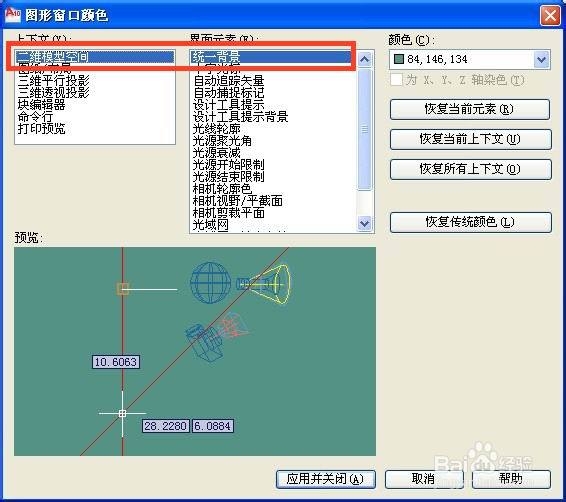566x502 pixels.
Task: Click 恢复传统颜色 button
Action: pyautogui.click(x=471, y=222)
